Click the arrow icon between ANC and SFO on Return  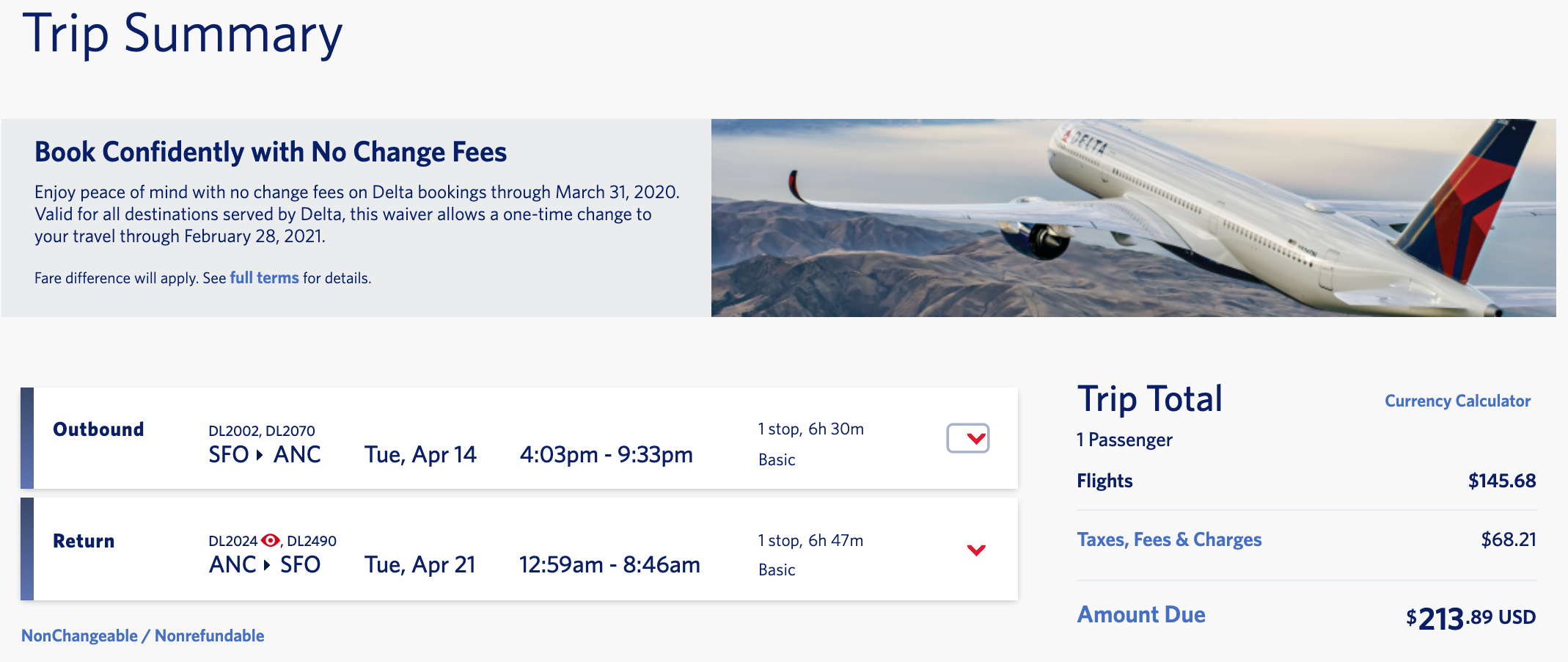(x=267, y=565)
